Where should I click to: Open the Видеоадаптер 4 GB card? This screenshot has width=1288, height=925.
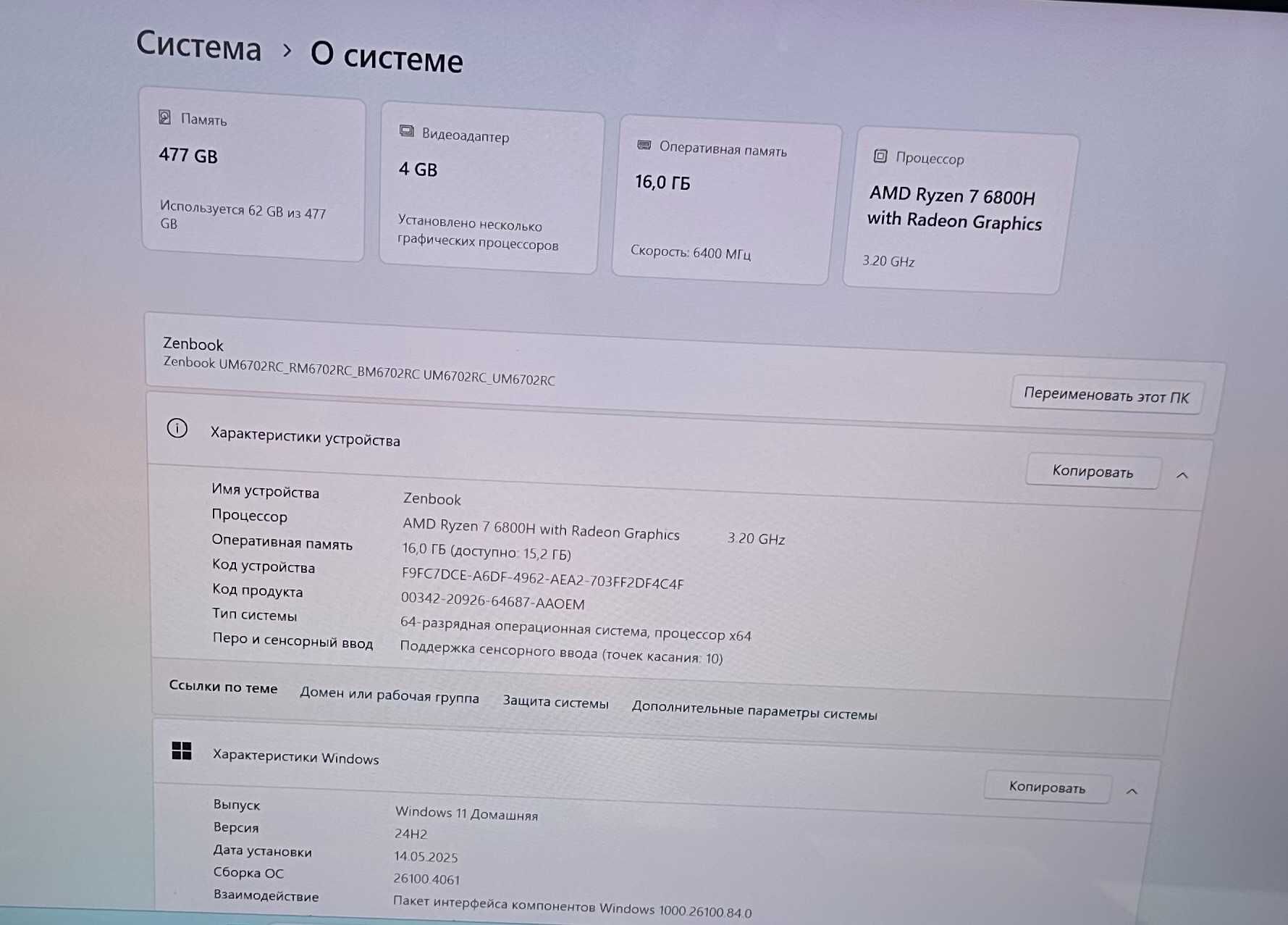(492, 188)
